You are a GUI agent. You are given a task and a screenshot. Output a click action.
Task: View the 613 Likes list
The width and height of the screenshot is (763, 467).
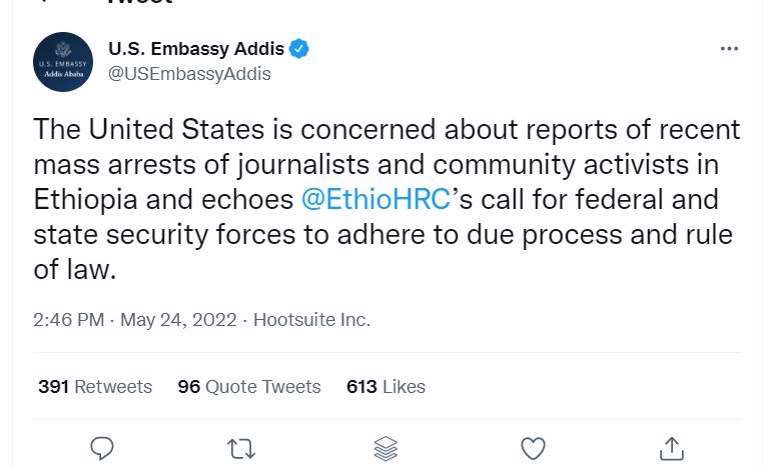click(386, 387)
